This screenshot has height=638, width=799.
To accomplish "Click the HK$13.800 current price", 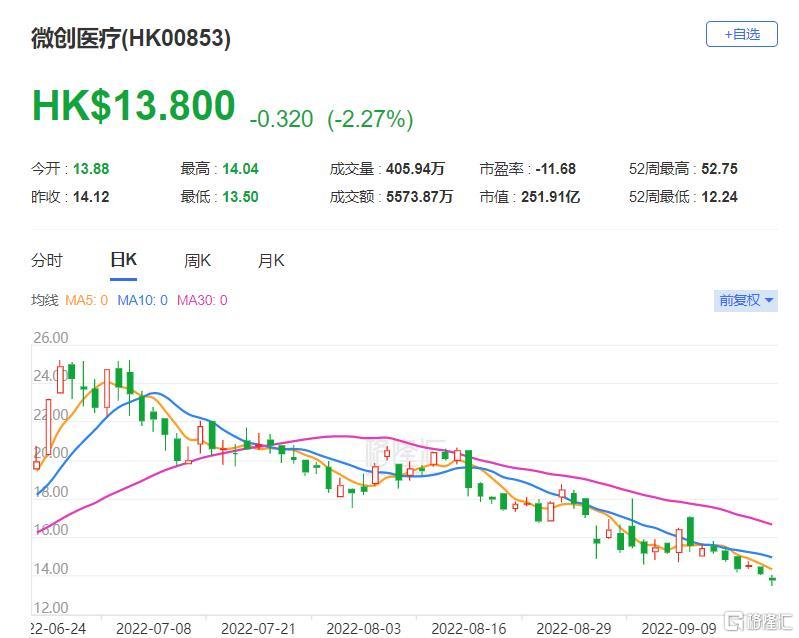I will point(134,106).
